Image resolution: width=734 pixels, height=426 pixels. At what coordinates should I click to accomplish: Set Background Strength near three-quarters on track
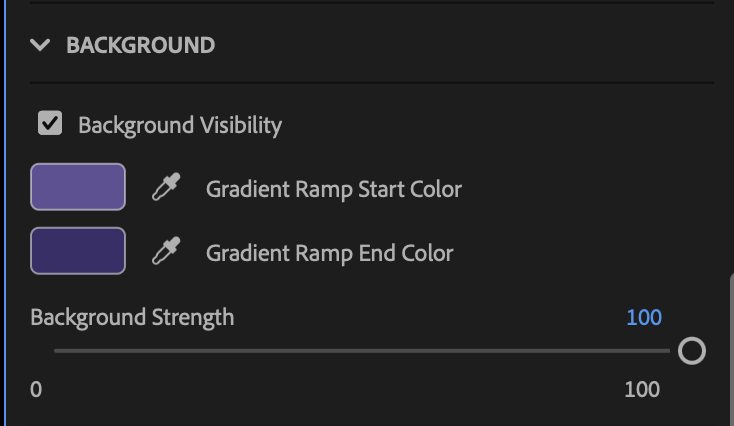[516, 351]
